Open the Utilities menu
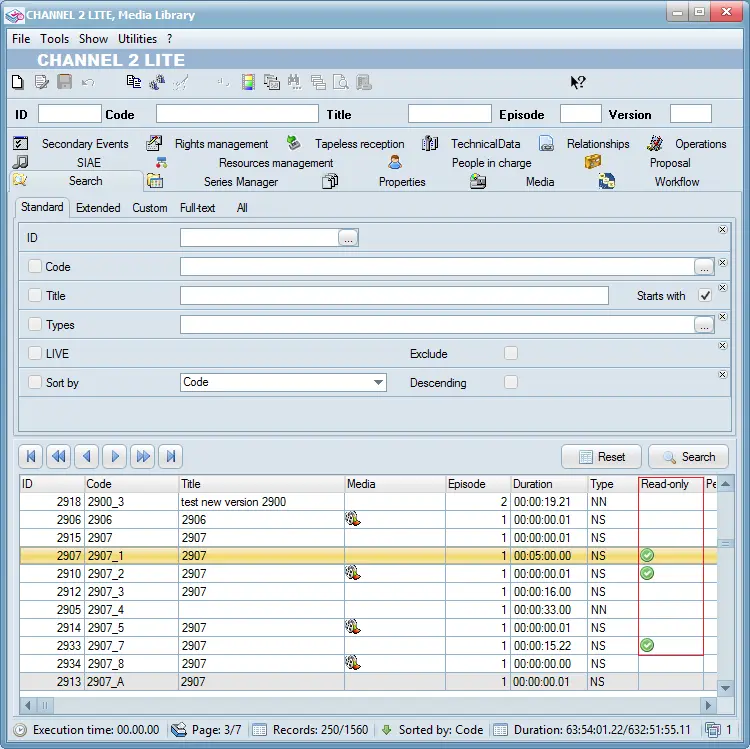 (138, 39)
